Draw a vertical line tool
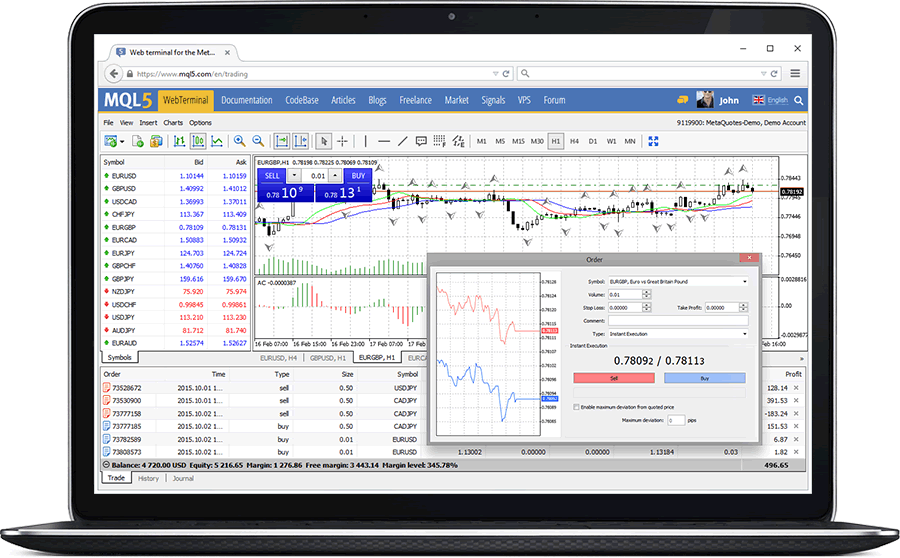 click(365, 141)
